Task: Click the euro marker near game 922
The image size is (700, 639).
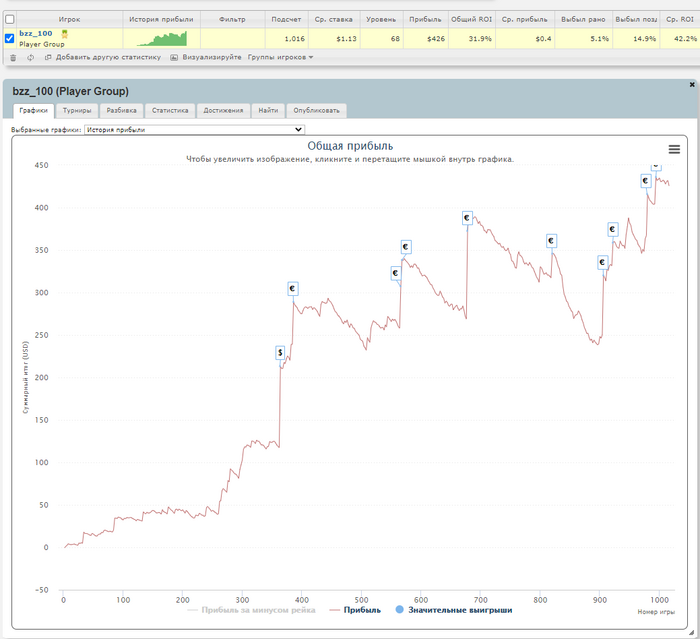Action: tap(613, 229)
